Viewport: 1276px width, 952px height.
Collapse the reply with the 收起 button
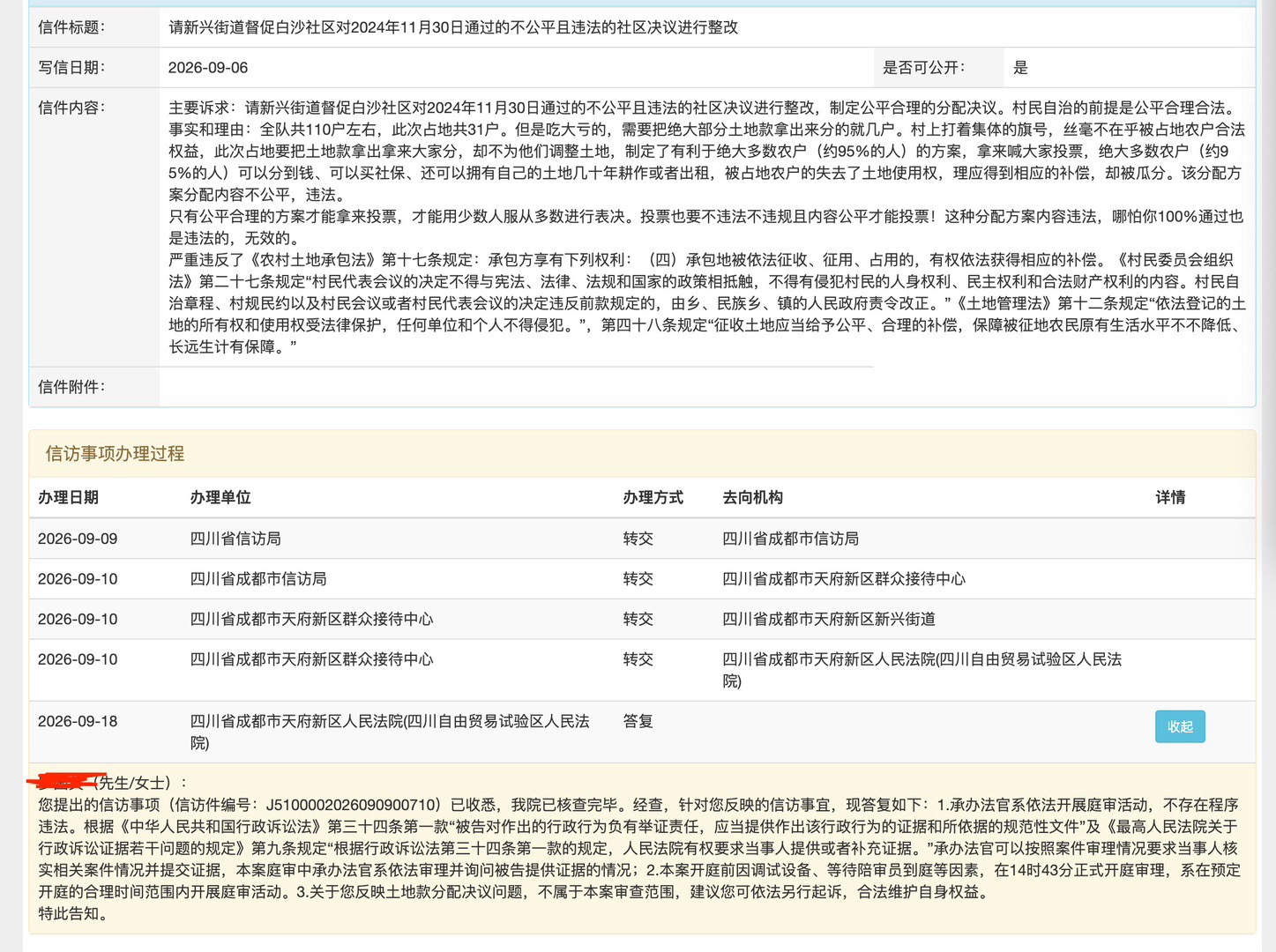tap(1180, 726)
